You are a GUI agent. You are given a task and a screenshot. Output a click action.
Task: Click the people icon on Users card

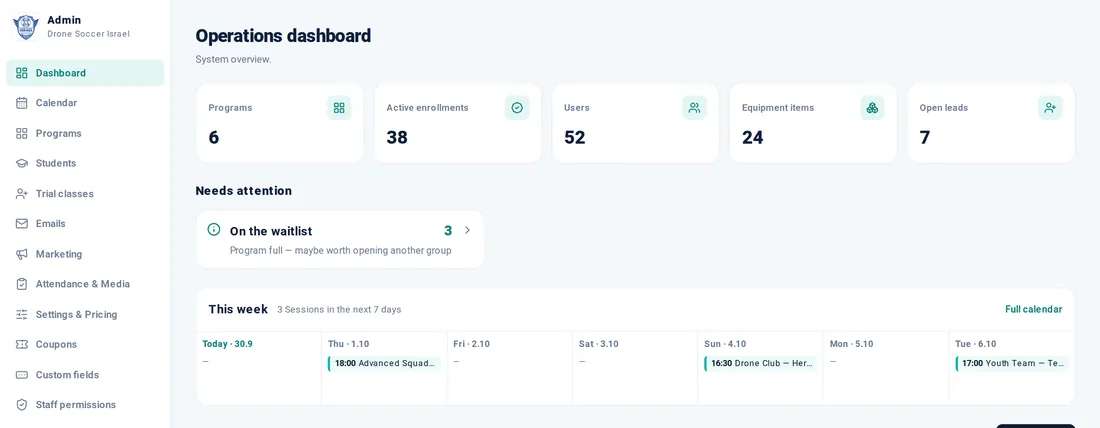pos(695,108)
